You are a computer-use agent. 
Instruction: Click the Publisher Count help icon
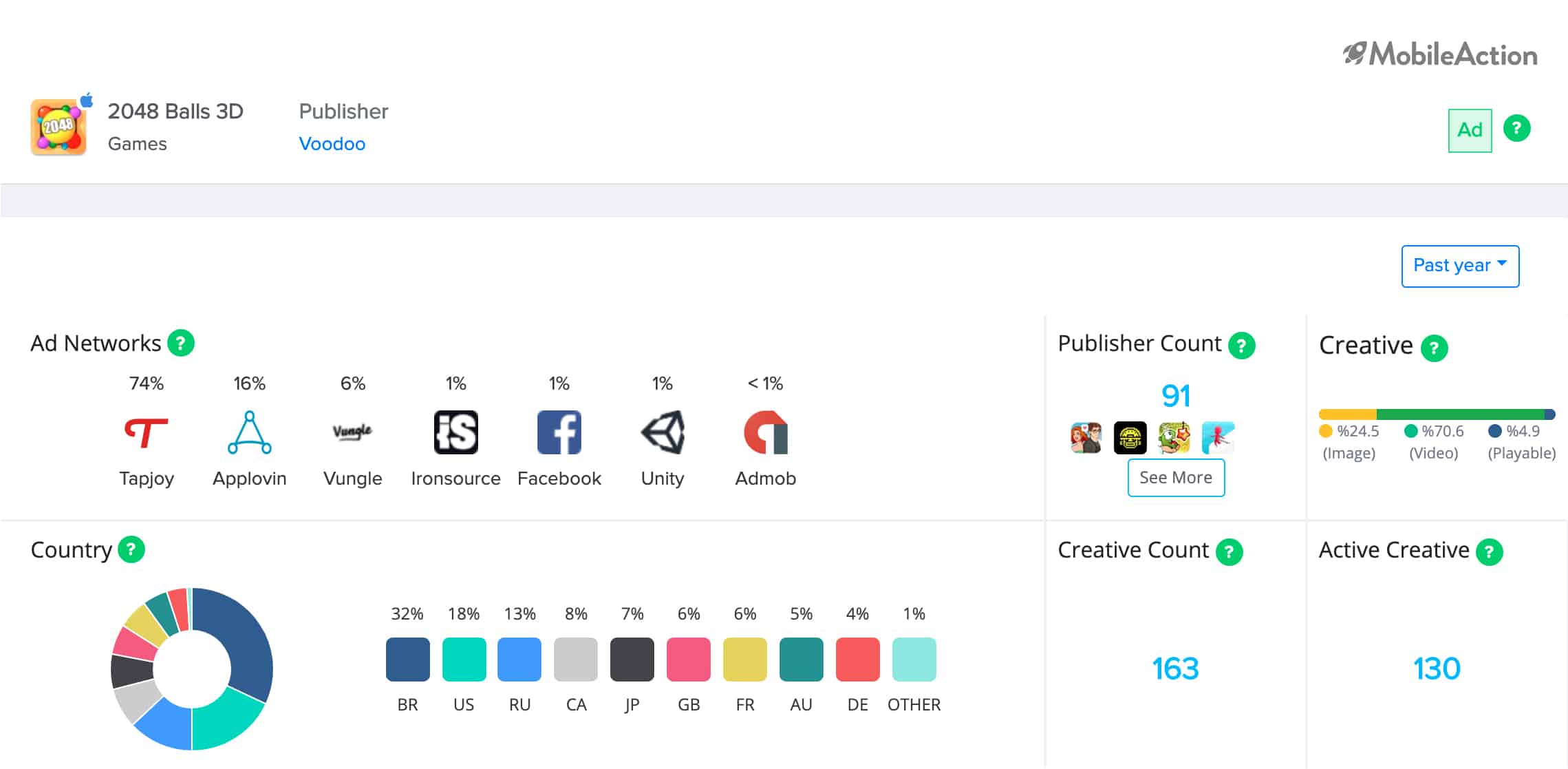pos(1242,346)
